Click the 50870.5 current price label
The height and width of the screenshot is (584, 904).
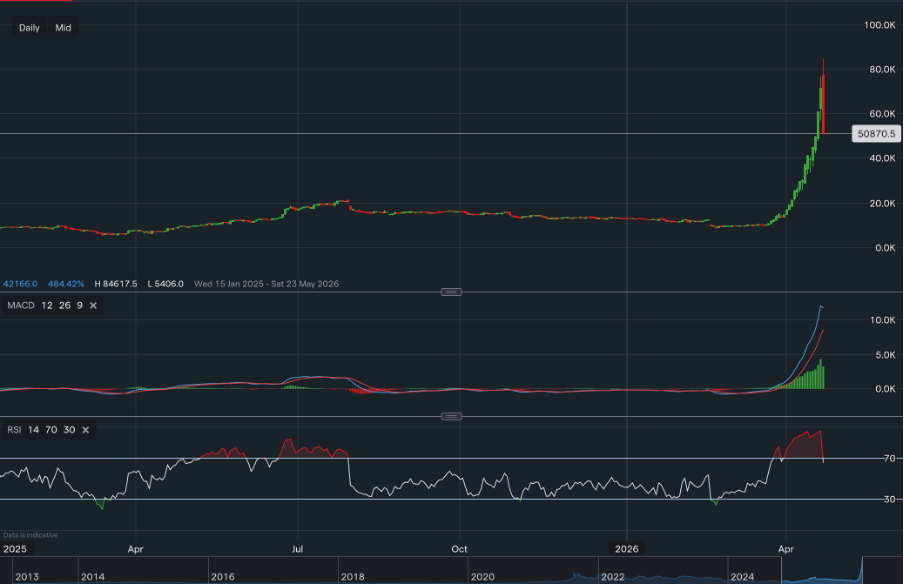coord(874,133)
